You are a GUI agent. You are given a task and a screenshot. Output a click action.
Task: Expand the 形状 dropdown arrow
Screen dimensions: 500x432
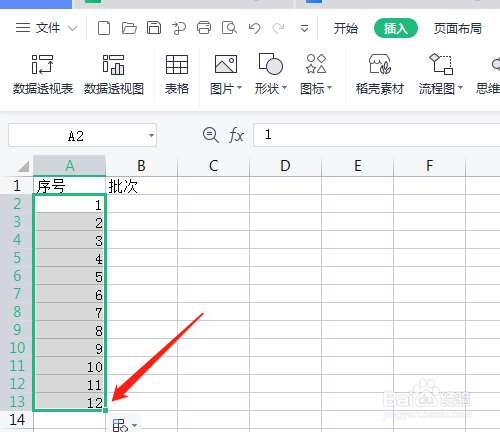pyautogui.click(x=284, y=88)
